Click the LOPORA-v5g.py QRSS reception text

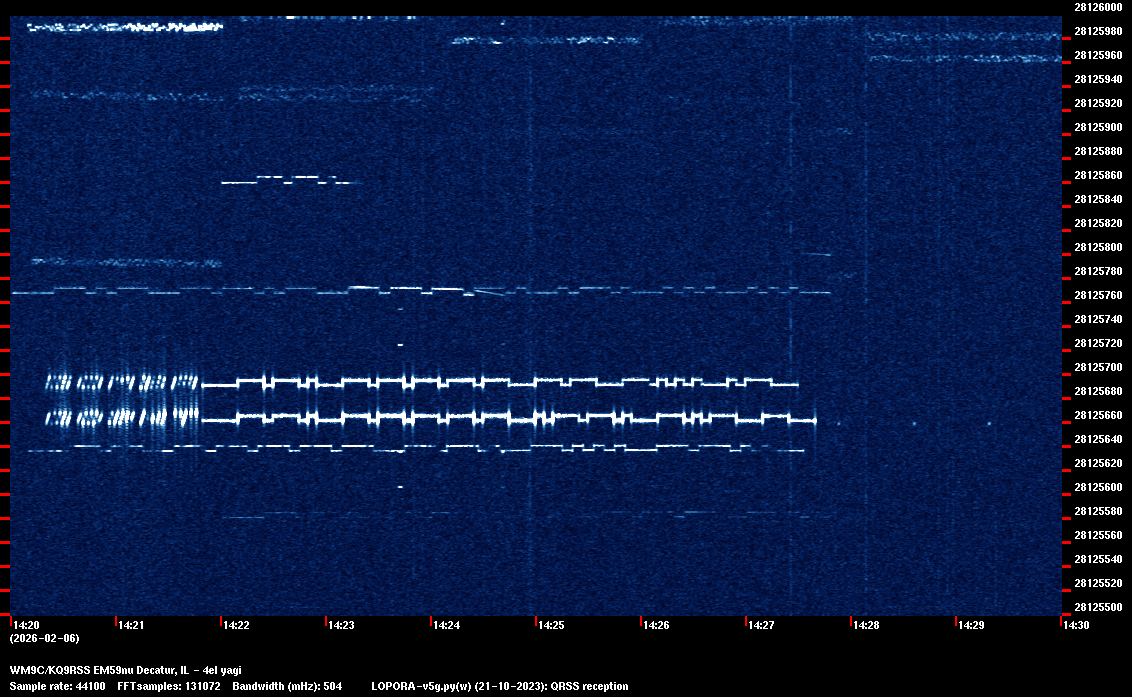pos(499,686)
